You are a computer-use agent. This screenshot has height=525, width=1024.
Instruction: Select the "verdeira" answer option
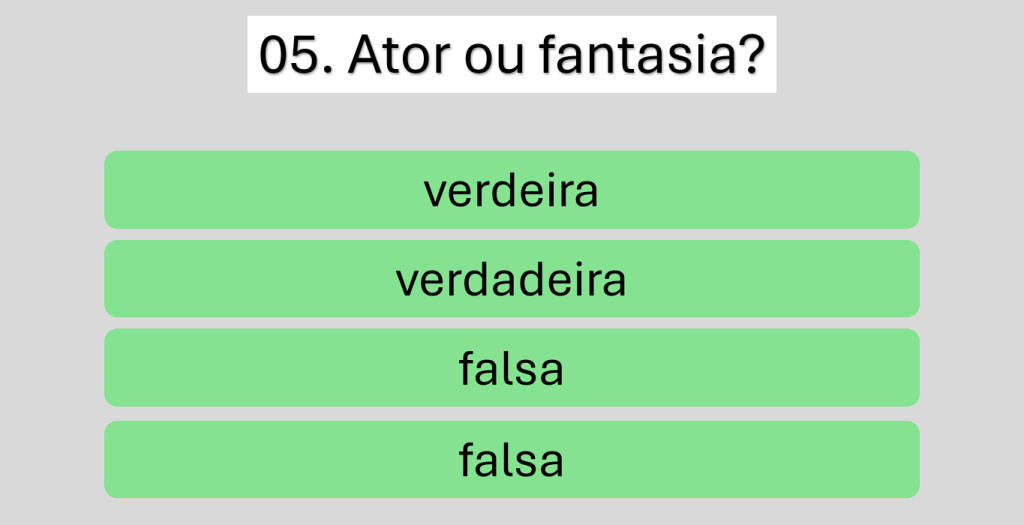tap(511, 190)
